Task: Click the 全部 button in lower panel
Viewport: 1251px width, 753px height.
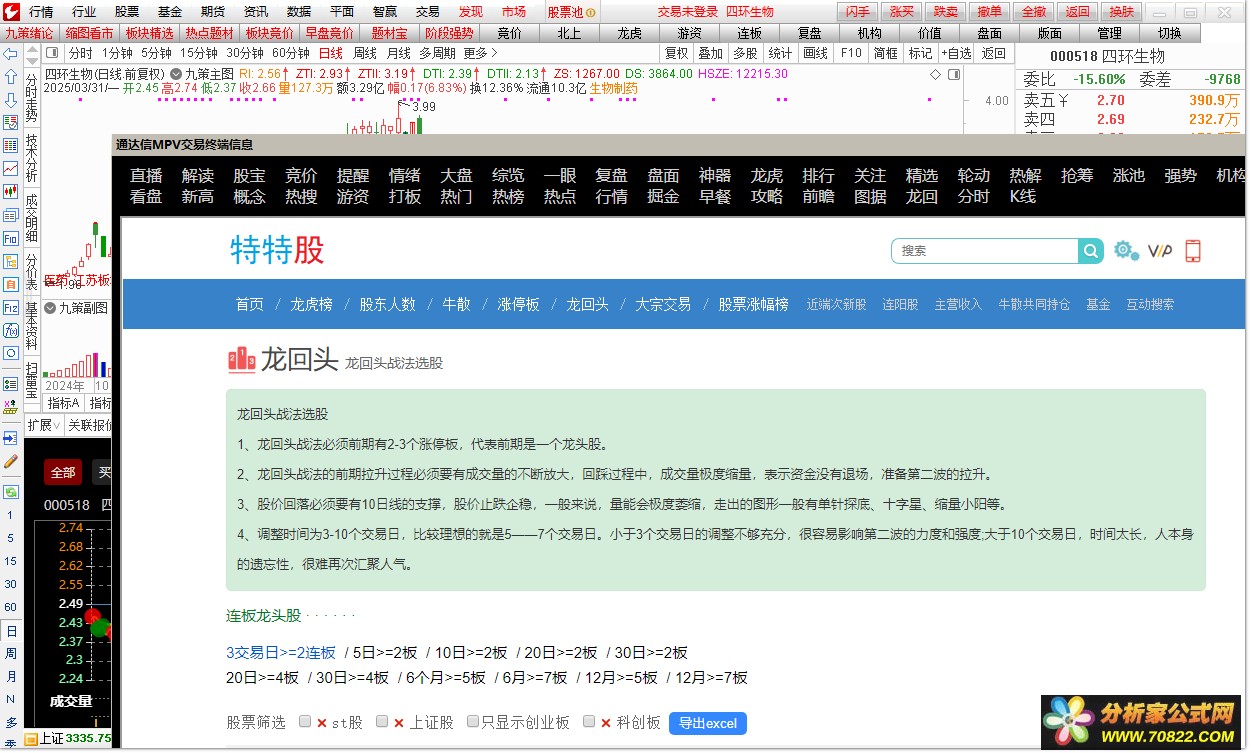Action: click(63, 473)
